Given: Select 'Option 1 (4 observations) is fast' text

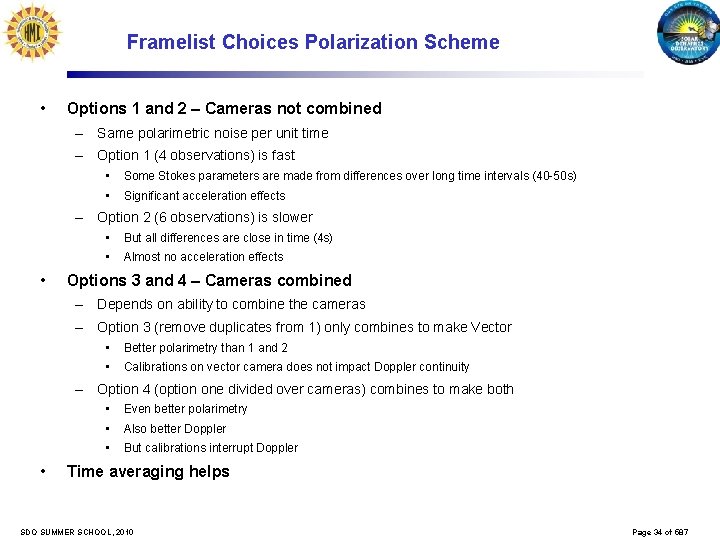Looking at the screenshot, I should (196, 155).
